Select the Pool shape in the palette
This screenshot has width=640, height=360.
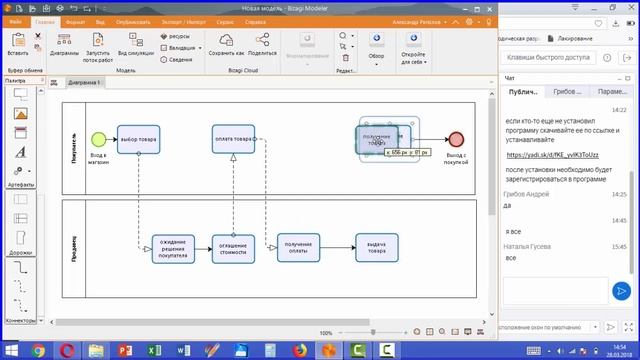point(20,199)
